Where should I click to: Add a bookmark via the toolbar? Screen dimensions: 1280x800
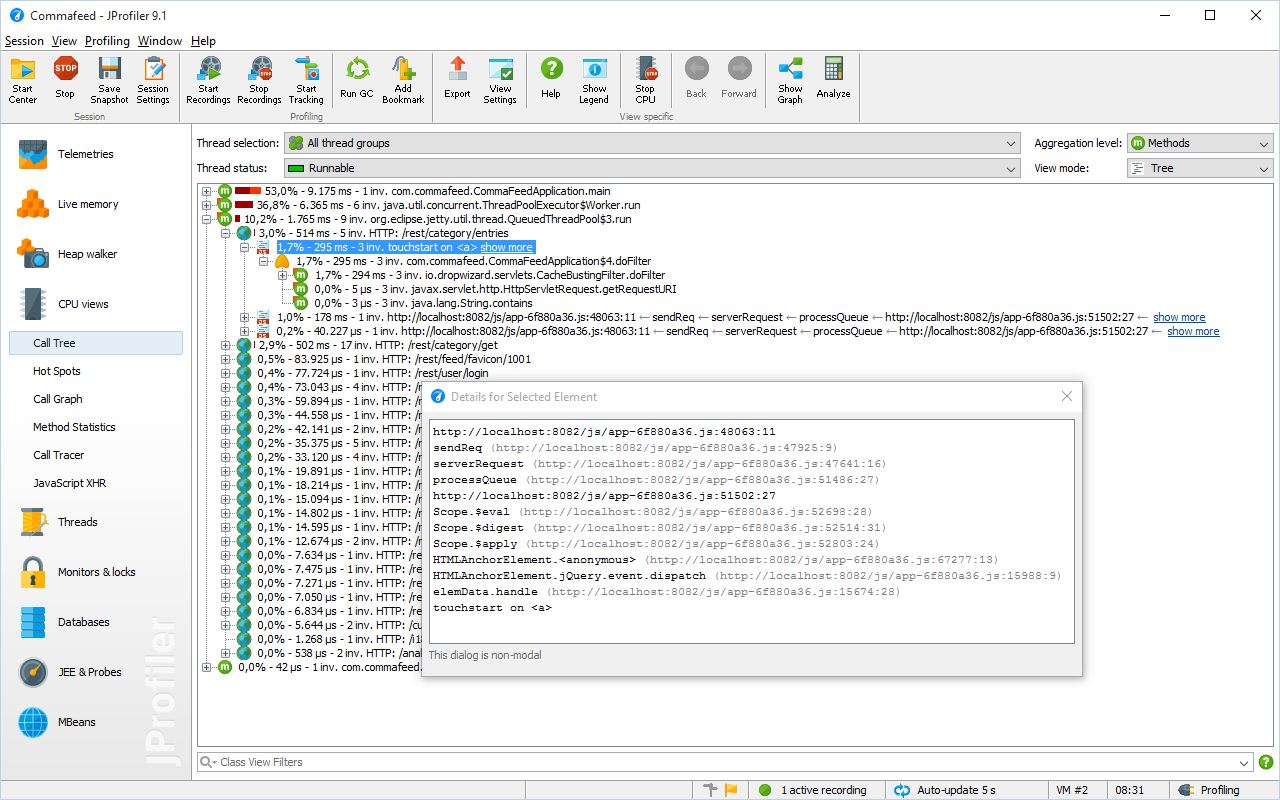pos(403,80)
